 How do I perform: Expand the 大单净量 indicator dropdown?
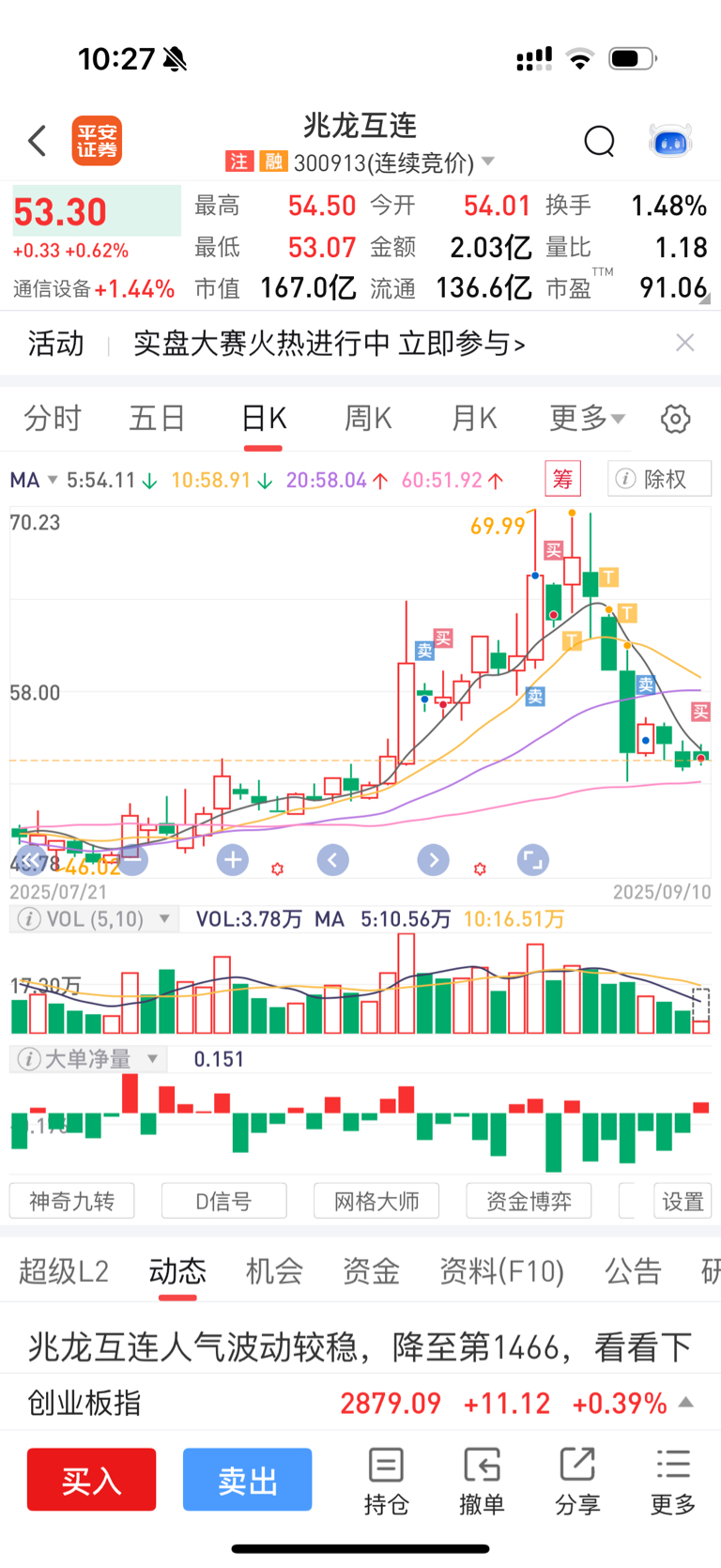click(x=153, y=1059)
